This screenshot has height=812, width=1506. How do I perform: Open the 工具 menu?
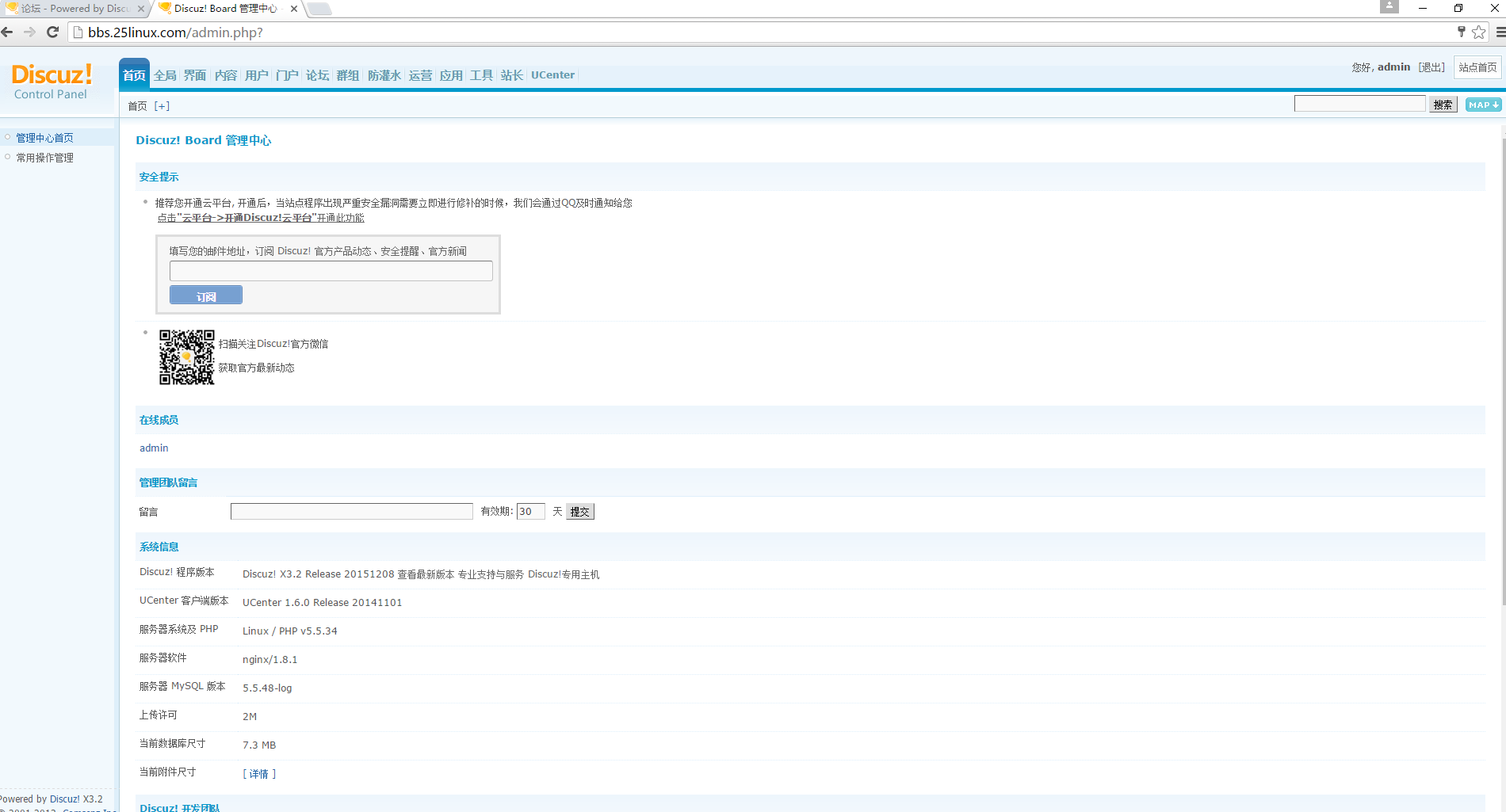tap(481, 75)
